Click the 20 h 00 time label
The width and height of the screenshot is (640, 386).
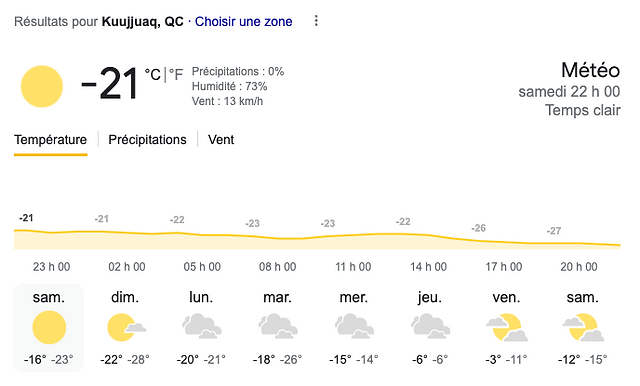[x=579, y=267]
